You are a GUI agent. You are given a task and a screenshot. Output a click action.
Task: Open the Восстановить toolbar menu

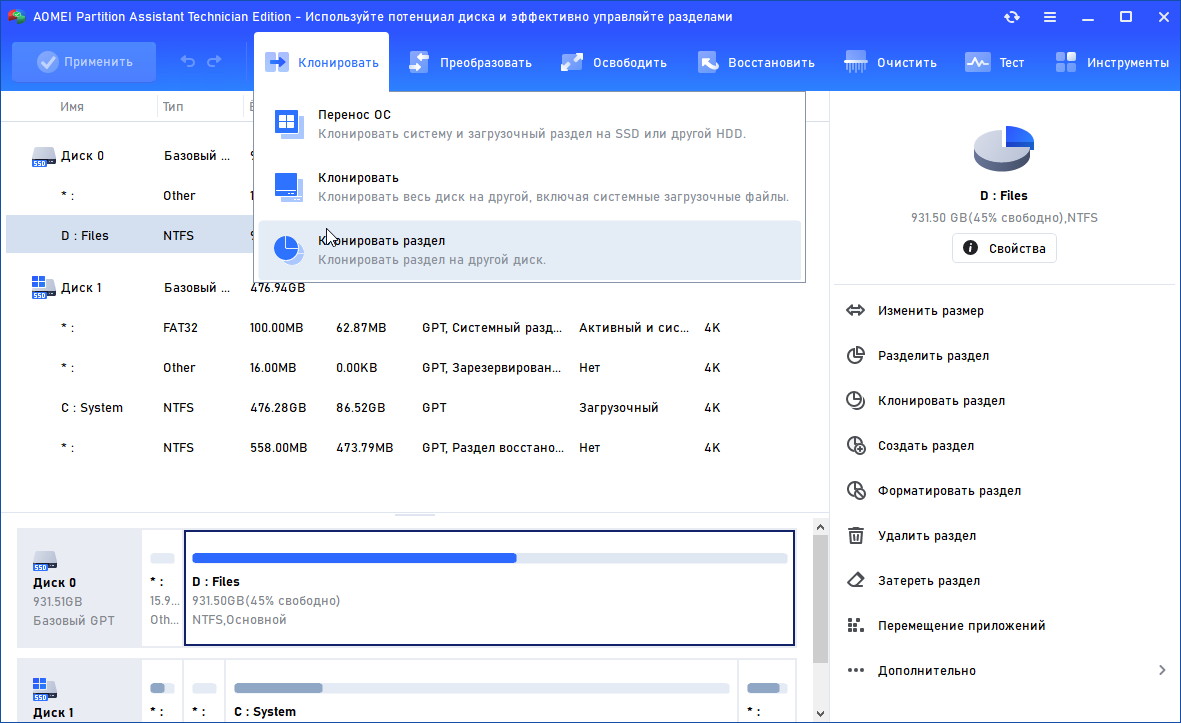755,63
